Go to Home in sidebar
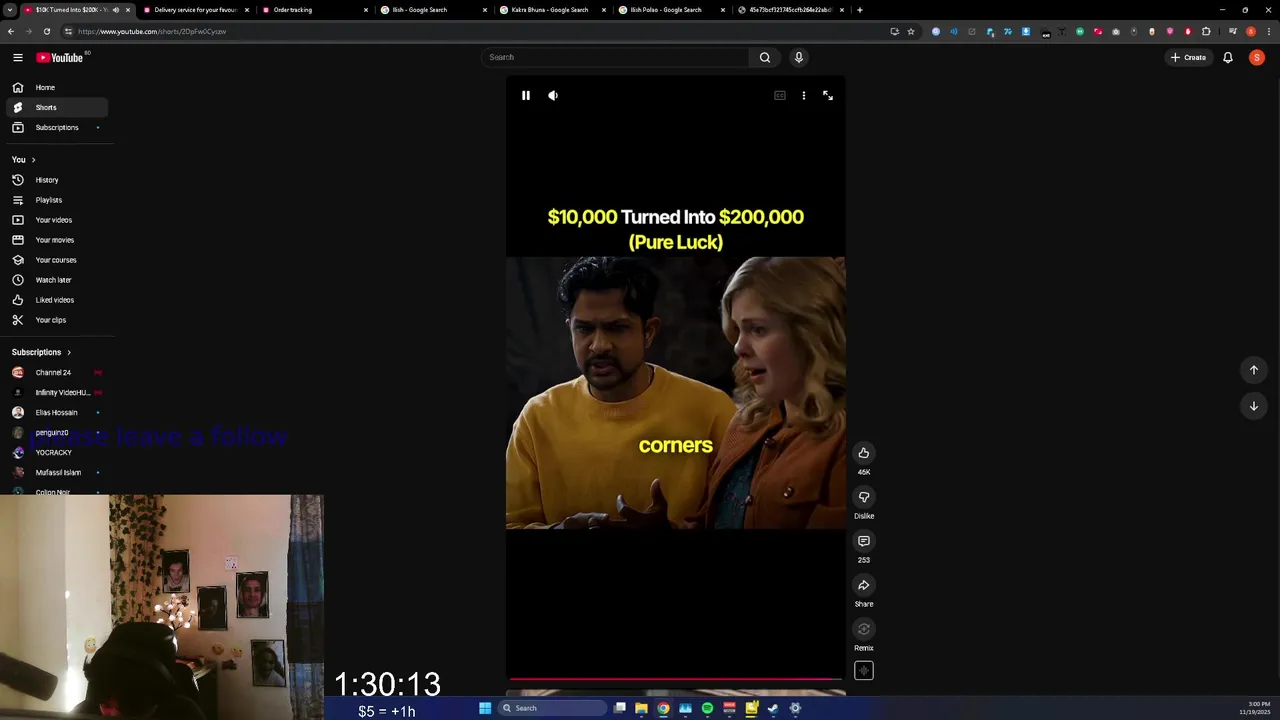The width and height of the screenshot is (1280, 720). tap(57, 87)
